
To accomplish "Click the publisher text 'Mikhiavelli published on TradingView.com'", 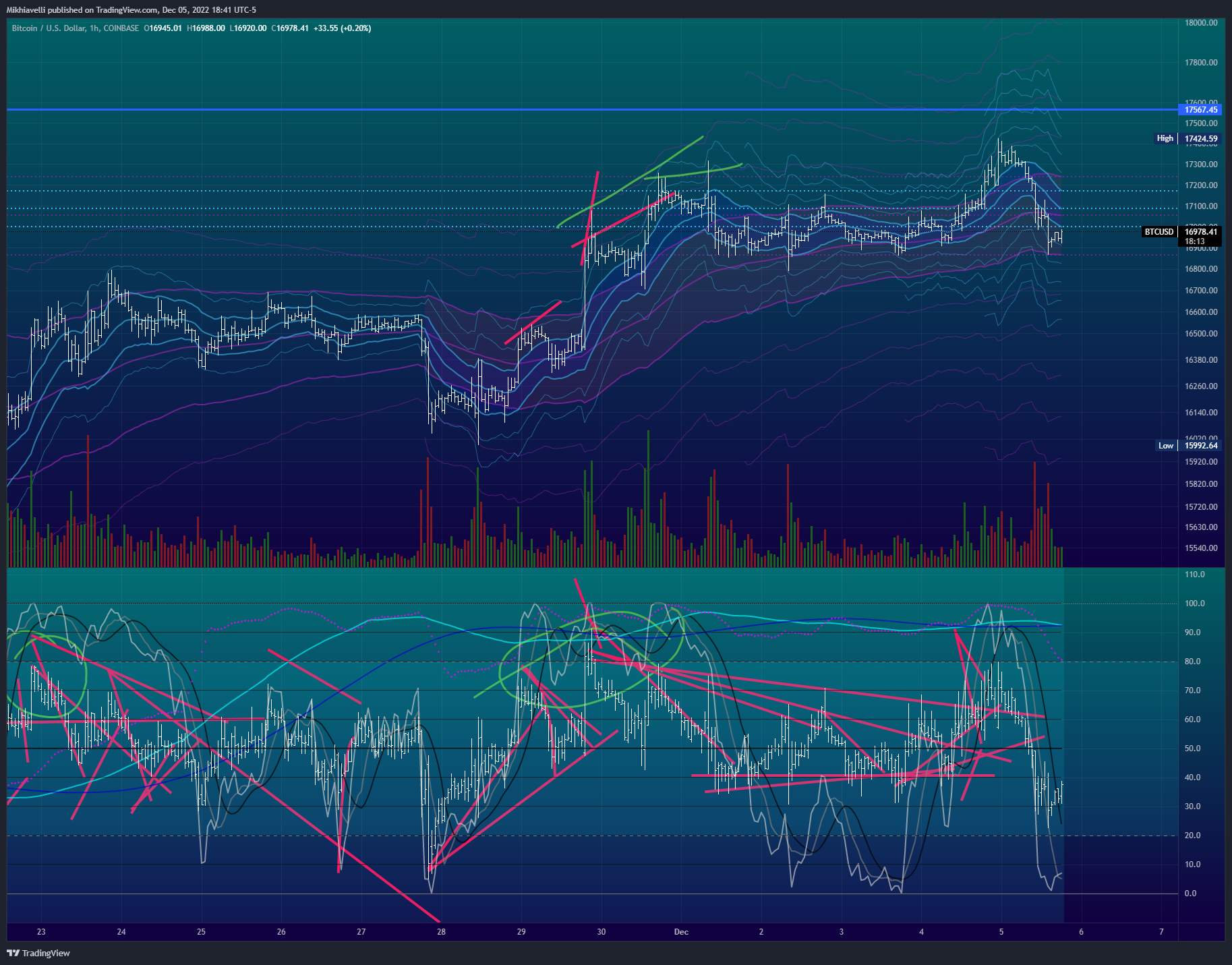I will pos(83,10).
